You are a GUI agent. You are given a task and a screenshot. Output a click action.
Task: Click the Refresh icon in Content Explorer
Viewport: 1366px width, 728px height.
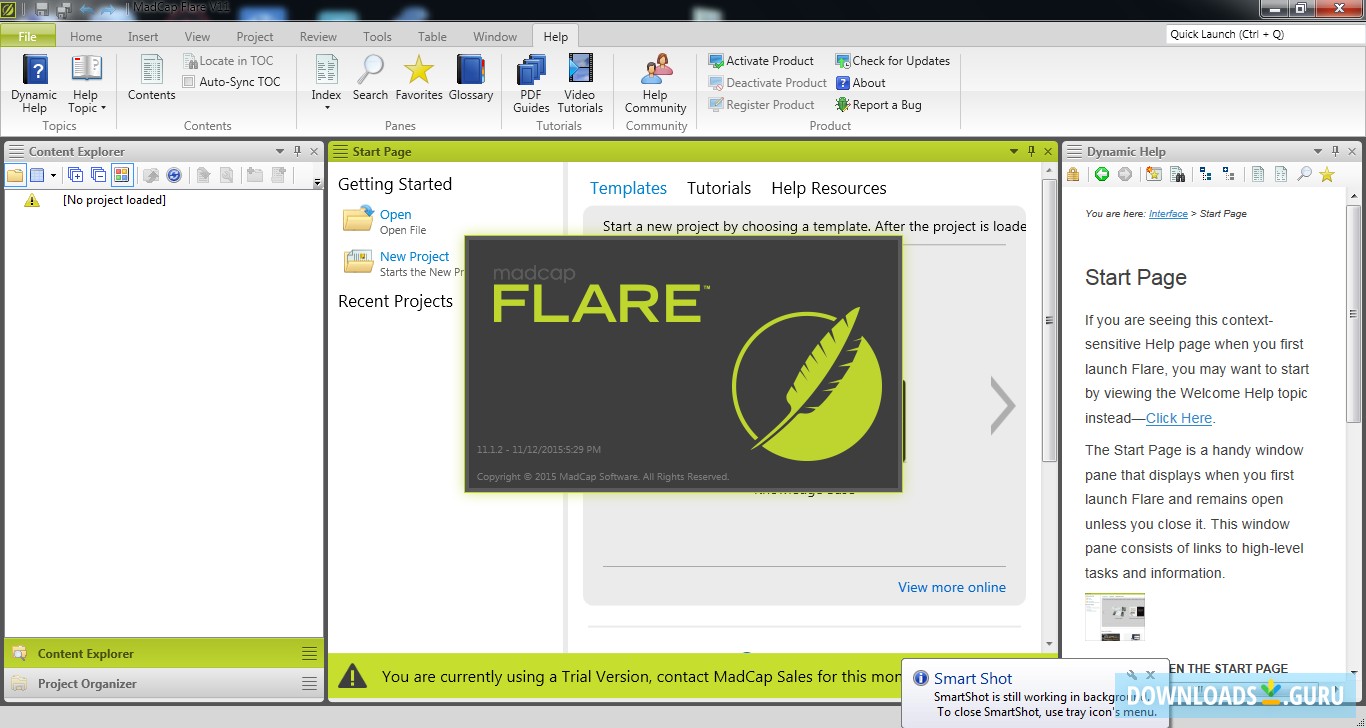pyautogui.click(x=174, y=175)
